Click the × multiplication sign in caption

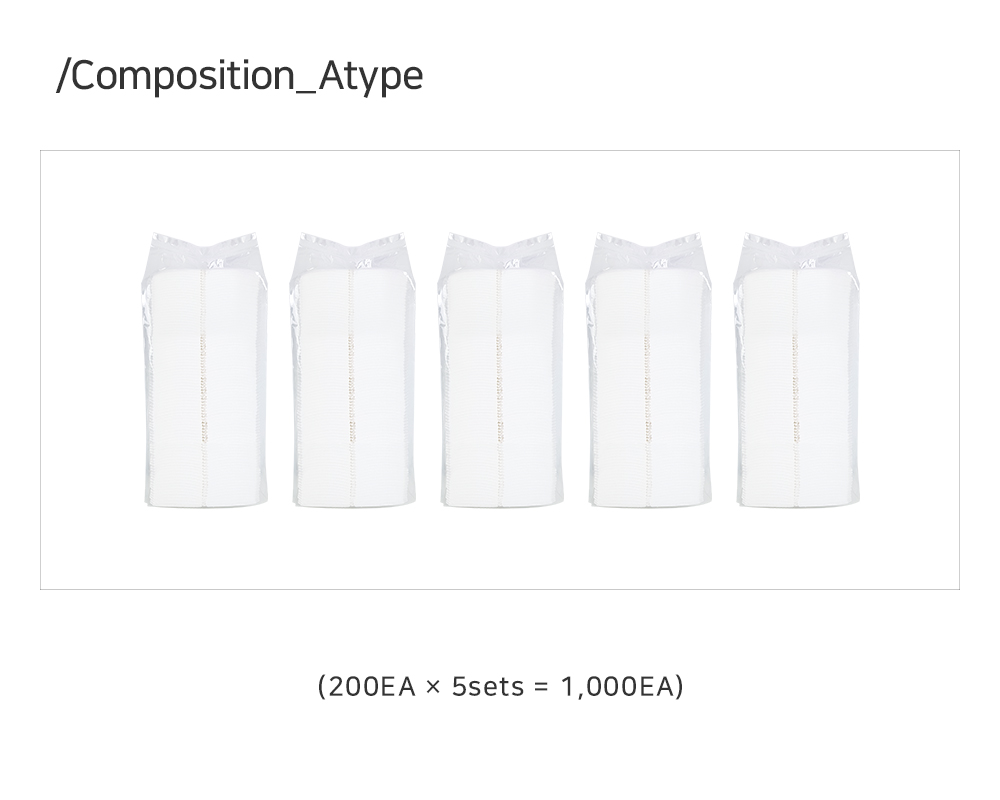(x=434, y=688)
